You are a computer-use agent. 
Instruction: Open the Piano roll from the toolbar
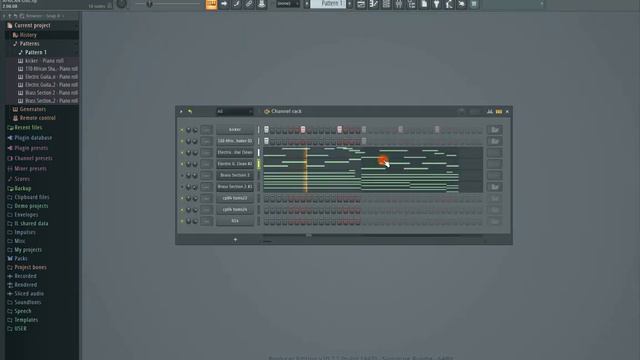373,4
